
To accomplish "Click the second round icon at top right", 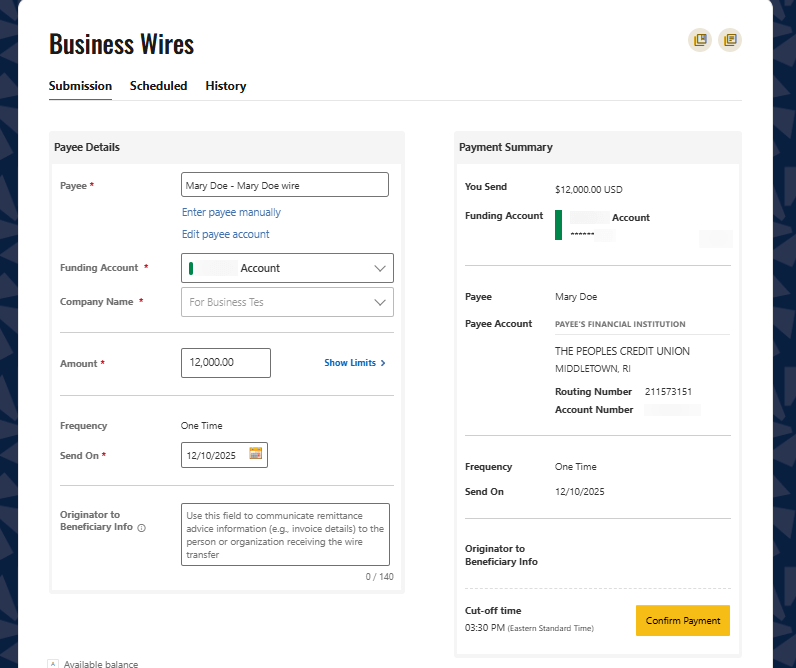I will tap(730, 40).
